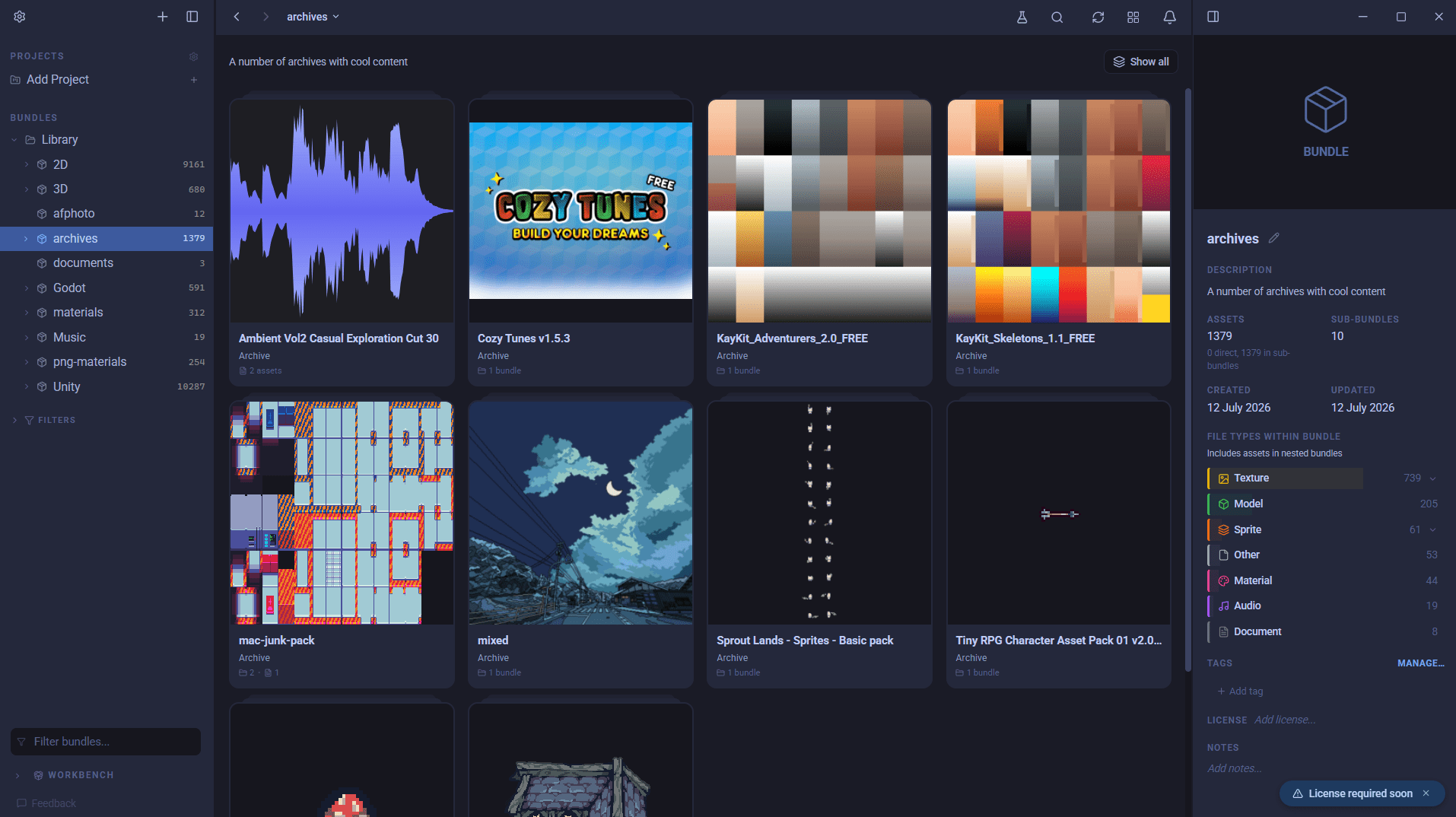Open the mac-junk-pack archive
This screenshot has height=817, width=1456.
coord(342,544)
